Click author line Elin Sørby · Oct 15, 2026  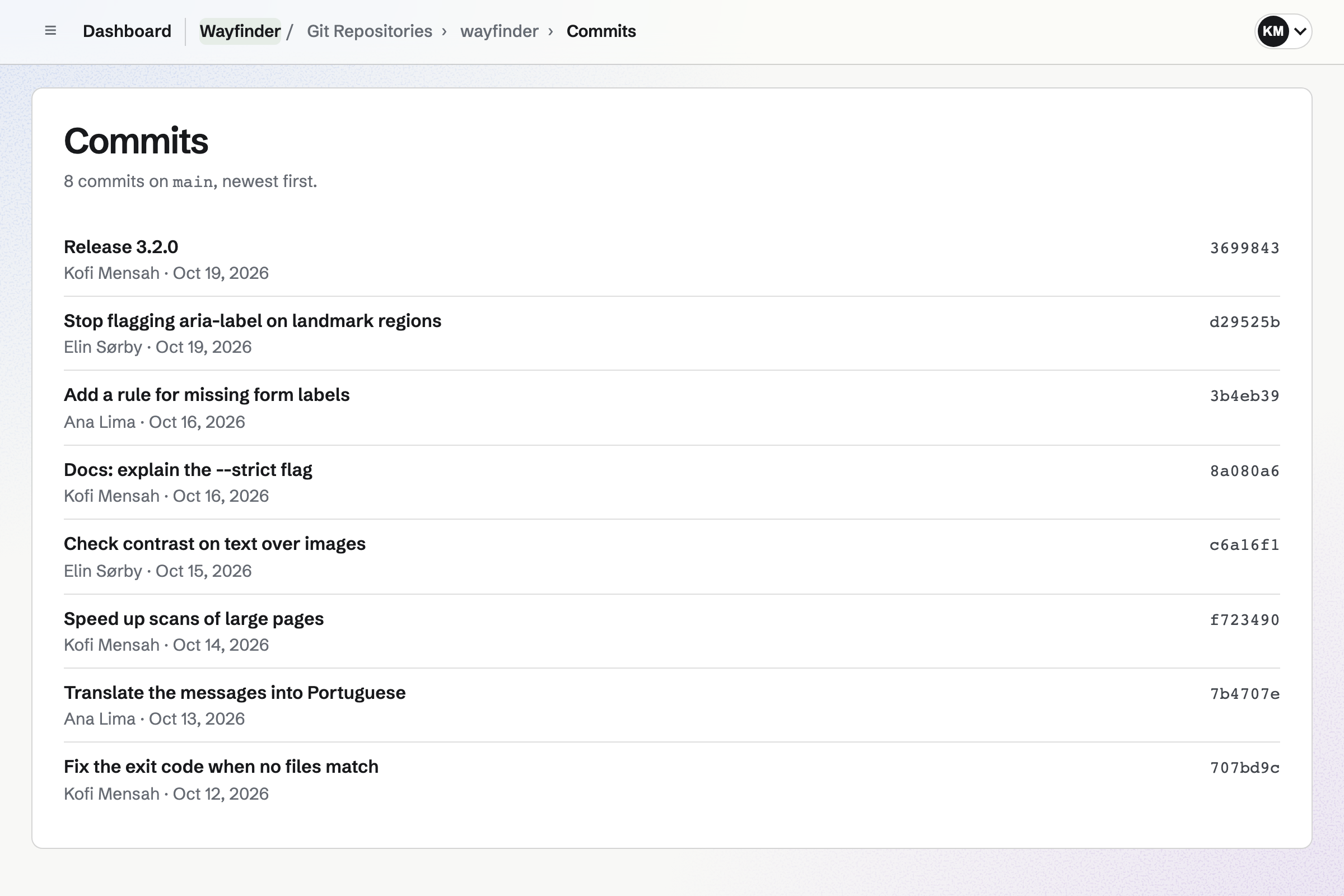tap(158, 571)
